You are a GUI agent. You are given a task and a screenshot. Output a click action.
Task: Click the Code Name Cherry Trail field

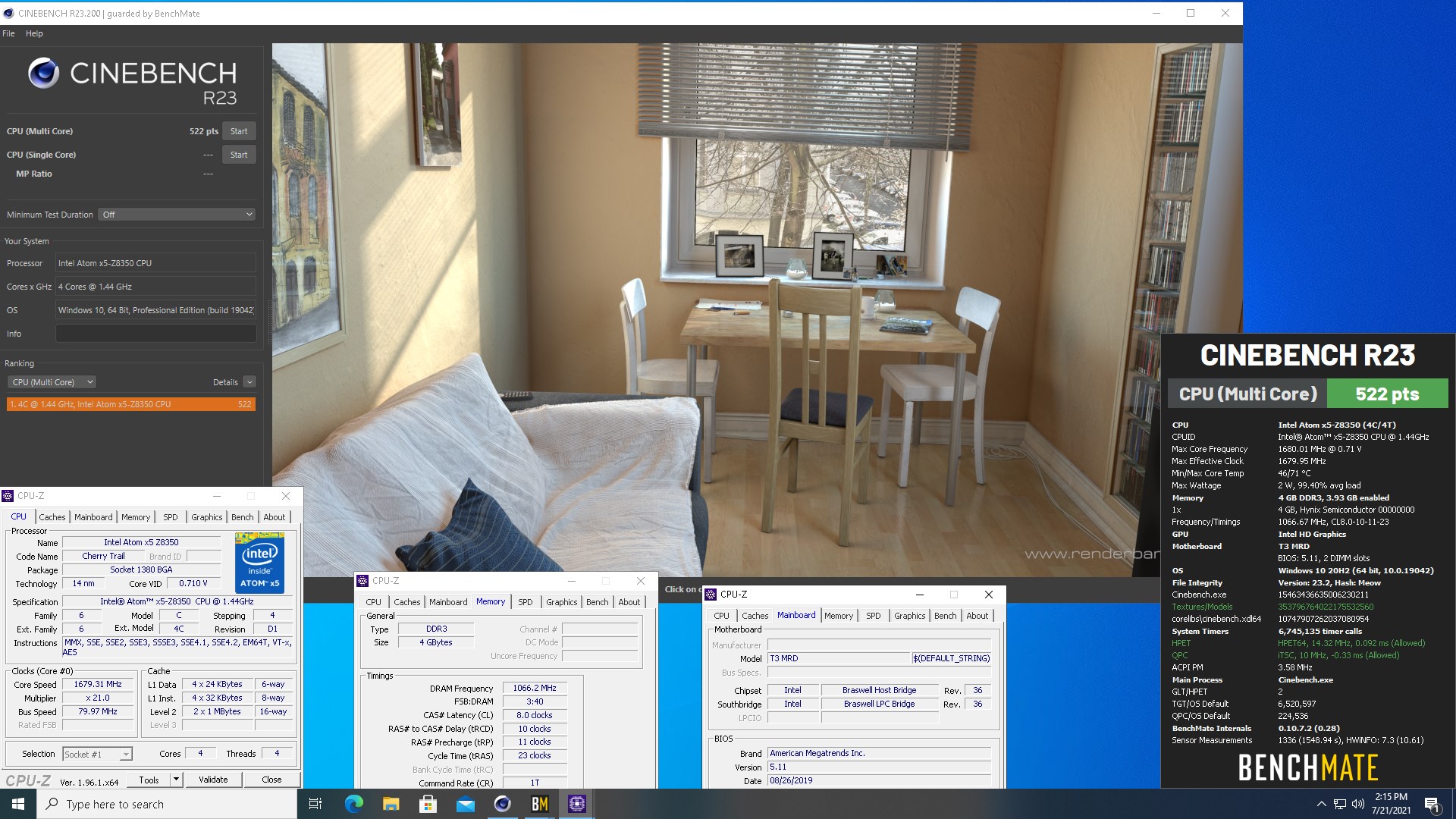click(103, 556)
